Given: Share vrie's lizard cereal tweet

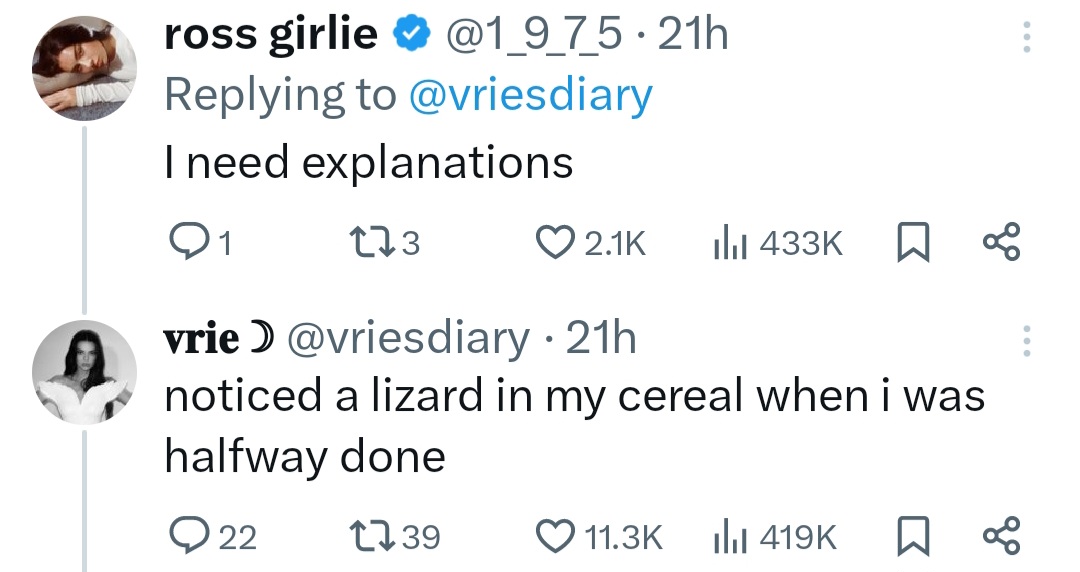Looking at the screenshot, I should pos(1001,536).
